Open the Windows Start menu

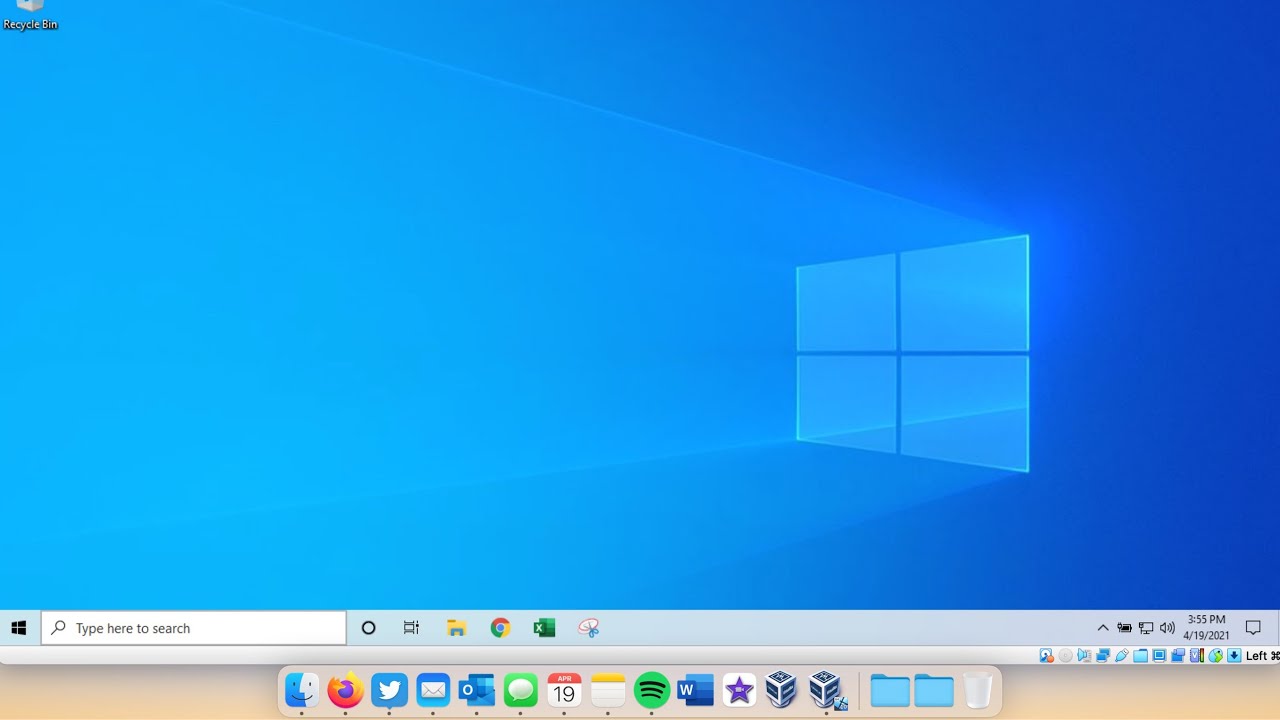[x=18, y=628]
